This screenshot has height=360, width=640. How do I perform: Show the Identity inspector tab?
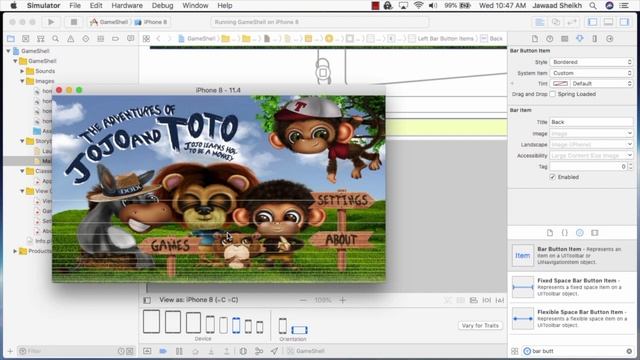coord(564,39)
